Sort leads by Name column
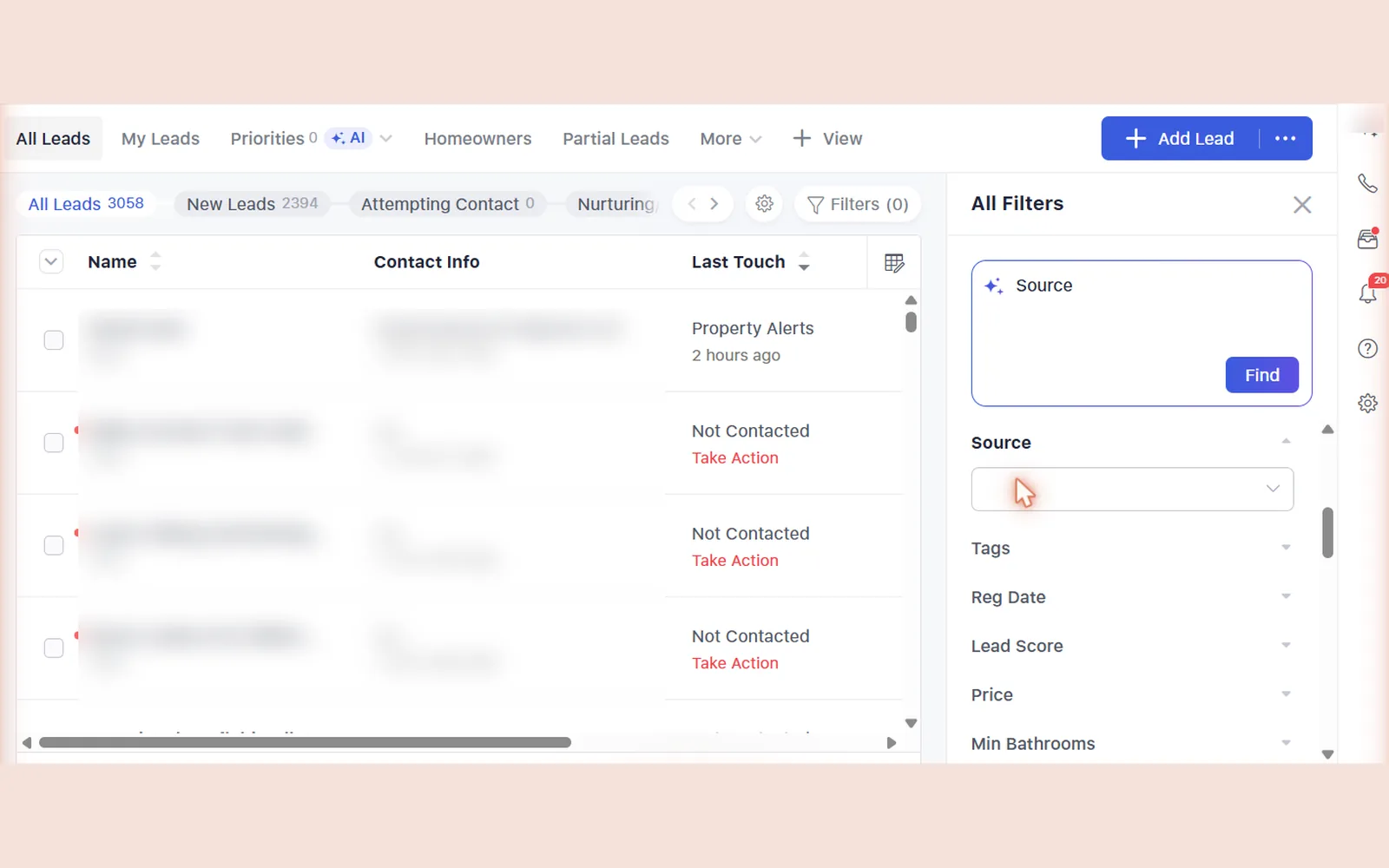1389x868 pixels. [x=155, y=261]
